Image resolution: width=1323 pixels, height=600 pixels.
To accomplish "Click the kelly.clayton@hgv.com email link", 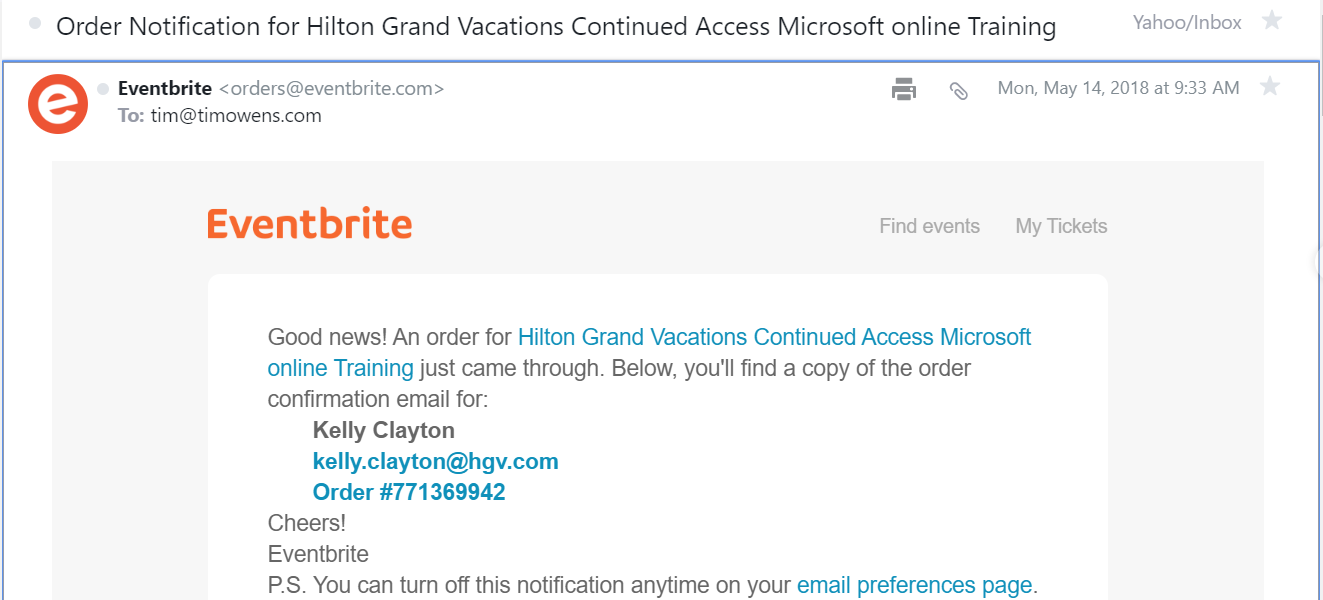I will (x=436, y=461).
